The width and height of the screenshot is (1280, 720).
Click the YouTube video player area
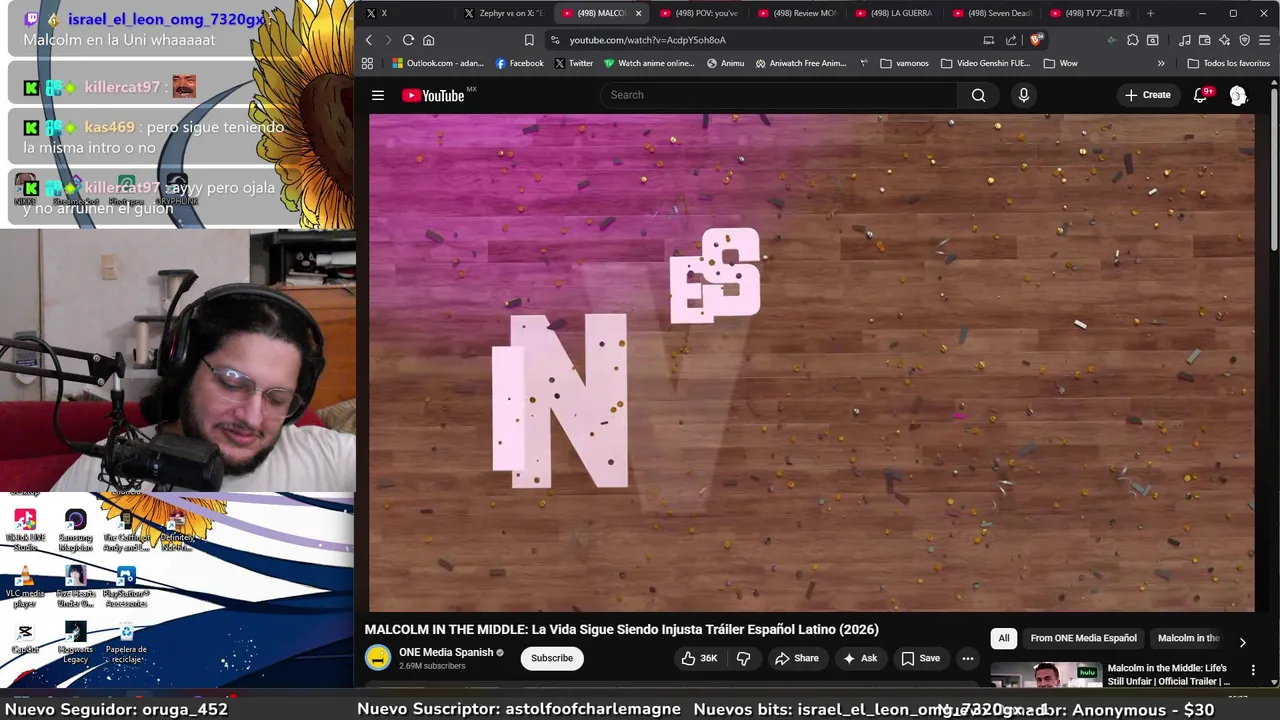coord(811,362)
